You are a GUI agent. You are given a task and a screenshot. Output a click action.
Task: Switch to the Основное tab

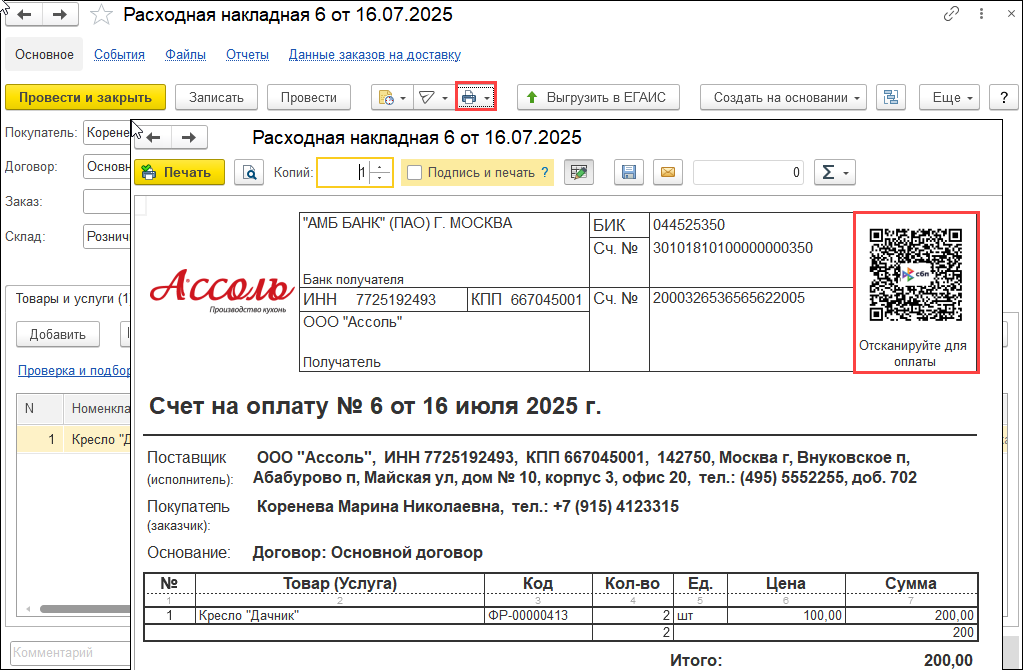coord(44,54)
